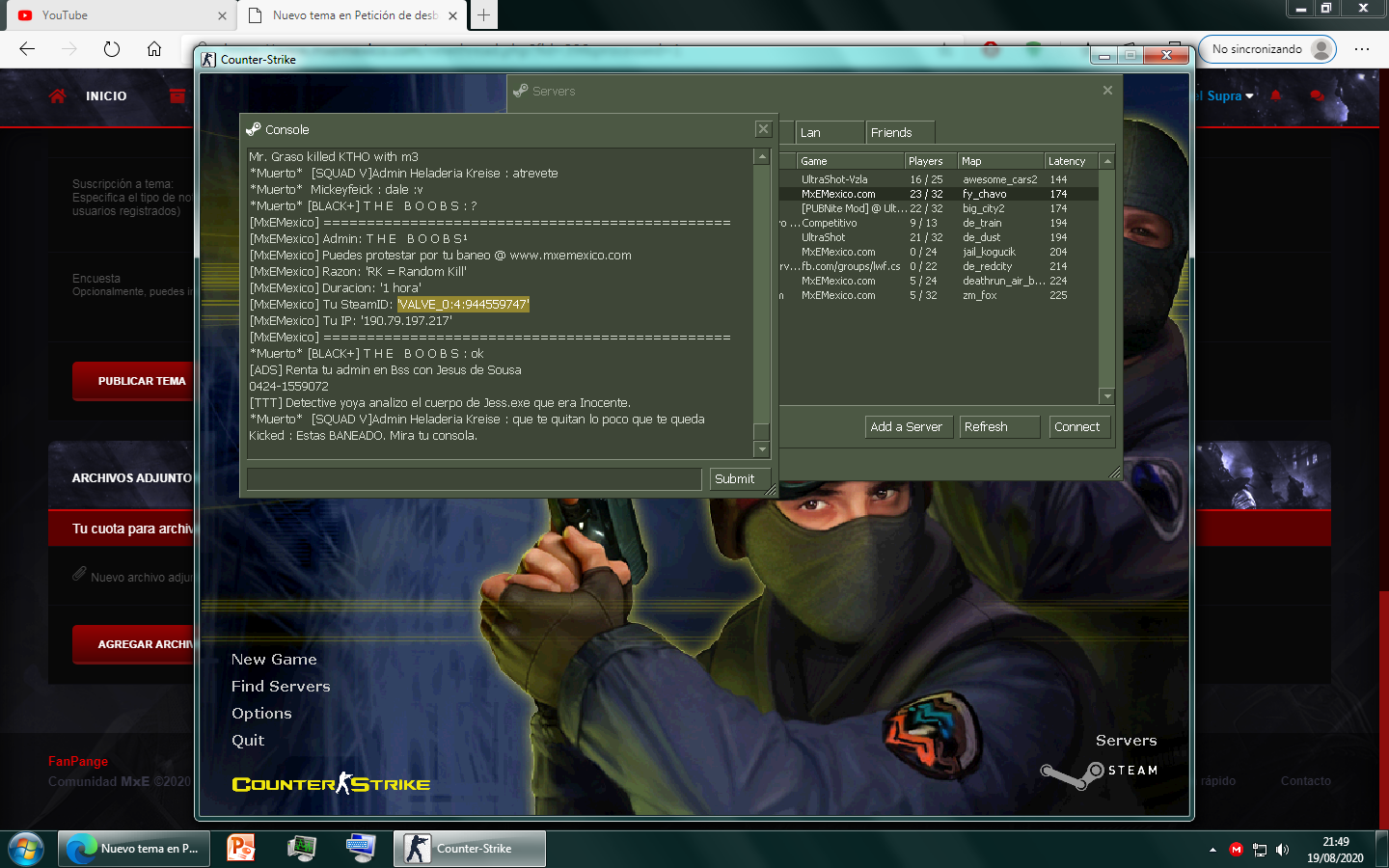
Task: Click the notifications bell icon on the website
Action: coord(1275,95)
